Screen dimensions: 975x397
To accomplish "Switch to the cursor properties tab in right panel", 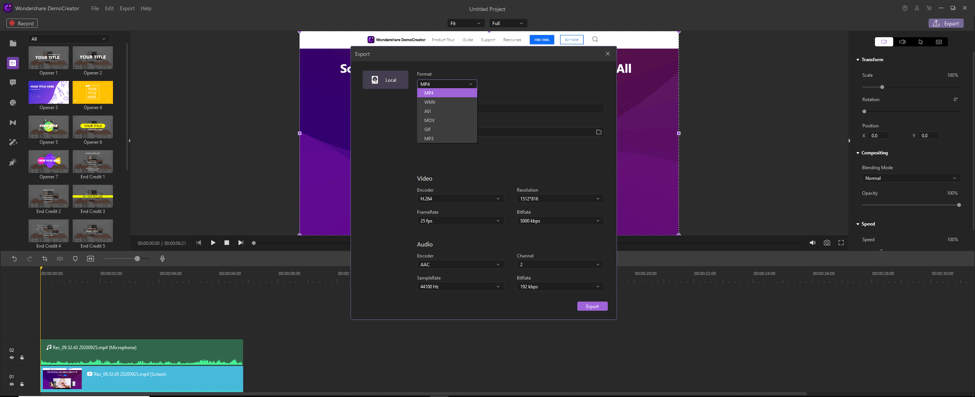I will point(920,42).
